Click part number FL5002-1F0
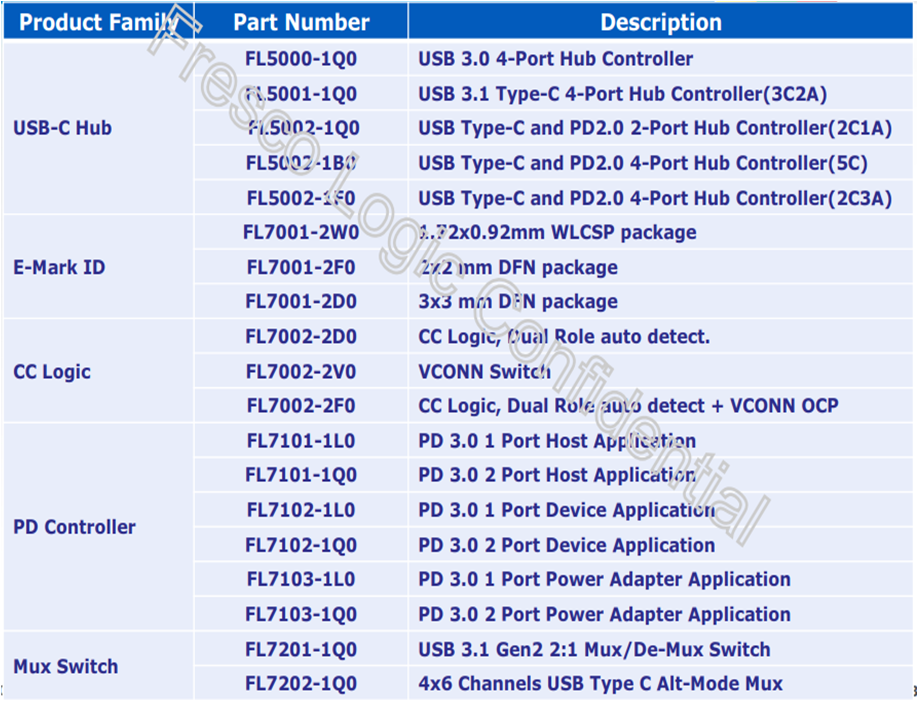Image resolution: width=918 pixels, height=701 pixels. [x=301, y=198]
